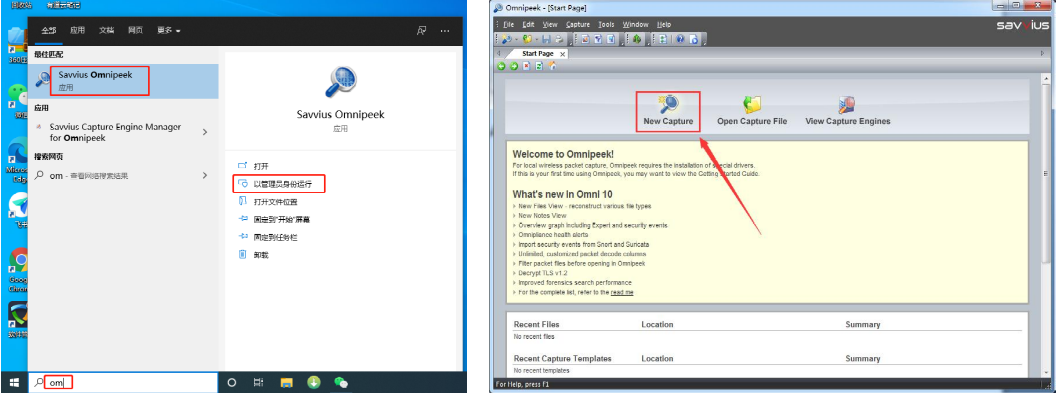
Task: Select the Start Page tab
Action: 537,53
